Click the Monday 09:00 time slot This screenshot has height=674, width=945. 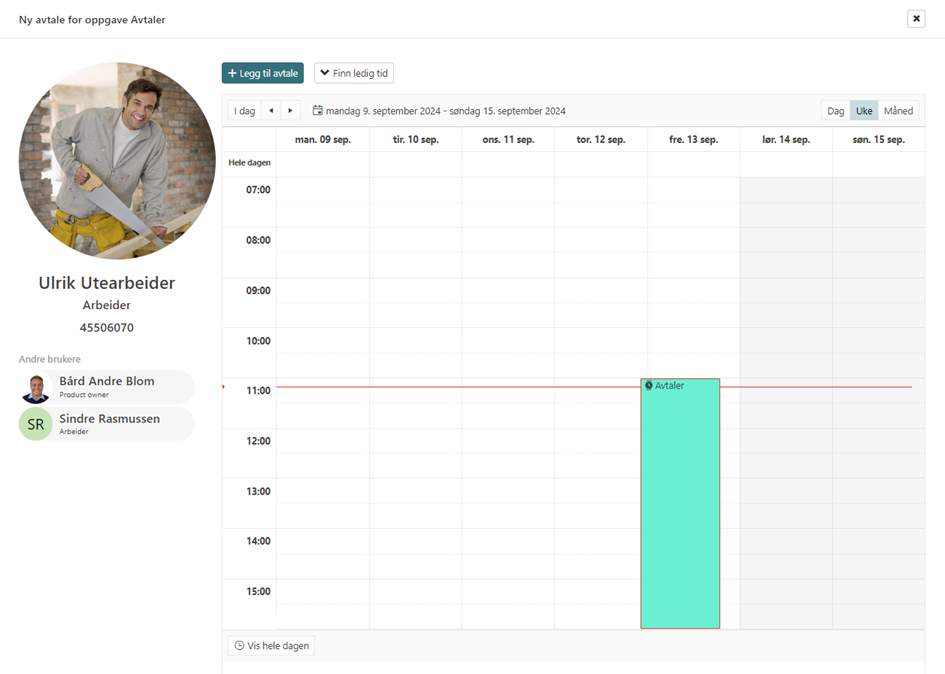click(322, 291)
